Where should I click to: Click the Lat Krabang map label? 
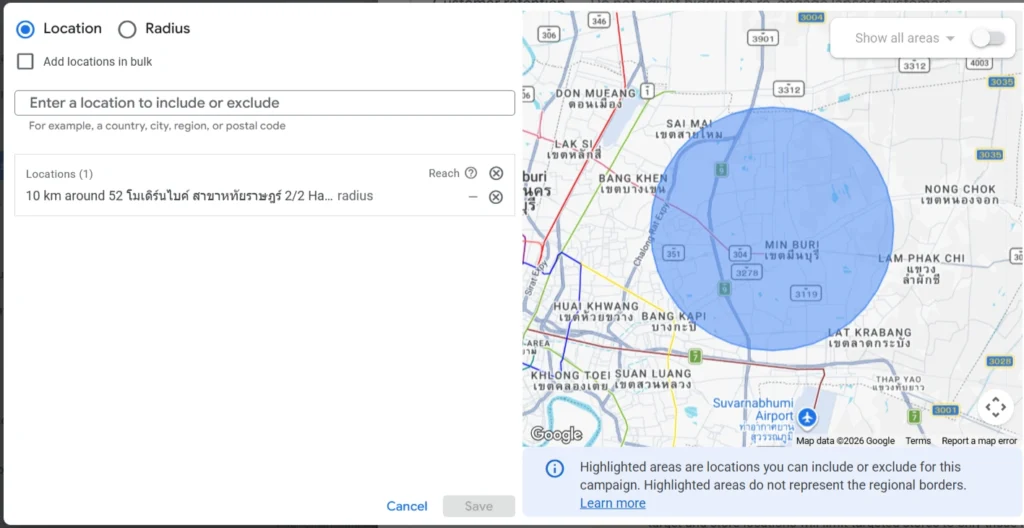pyautogui.click(x=869, y=338)
